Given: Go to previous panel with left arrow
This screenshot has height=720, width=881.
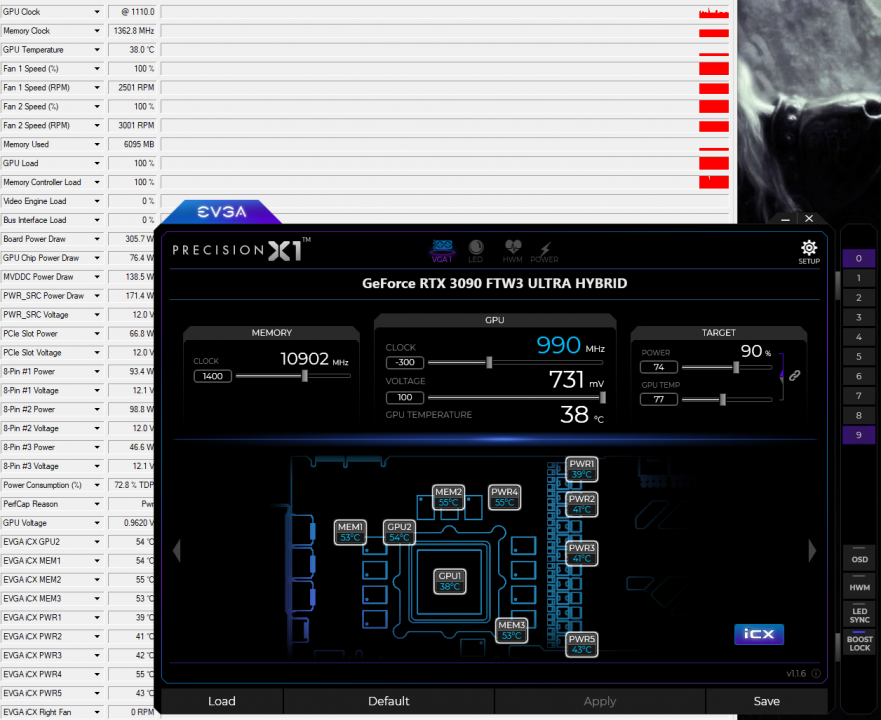Looking at the screenshot, I should [177, 551].
